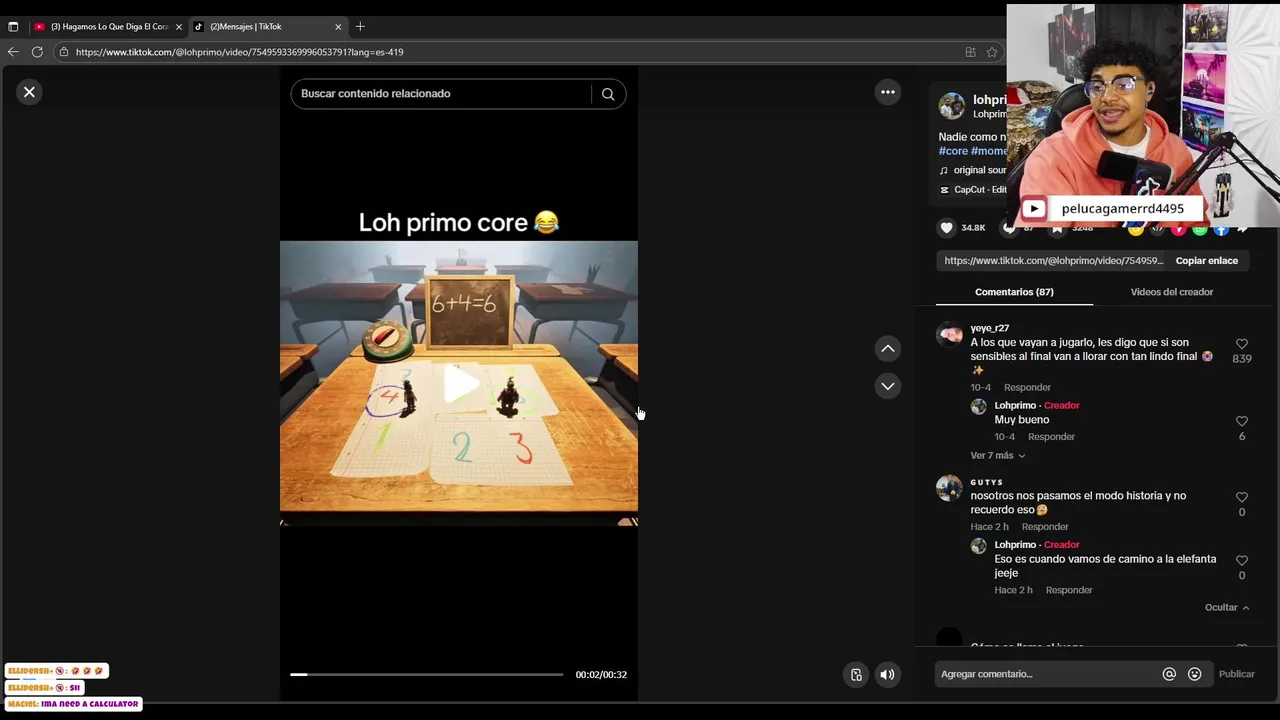
Task: Click the browser back arrow
Action: 13,52
